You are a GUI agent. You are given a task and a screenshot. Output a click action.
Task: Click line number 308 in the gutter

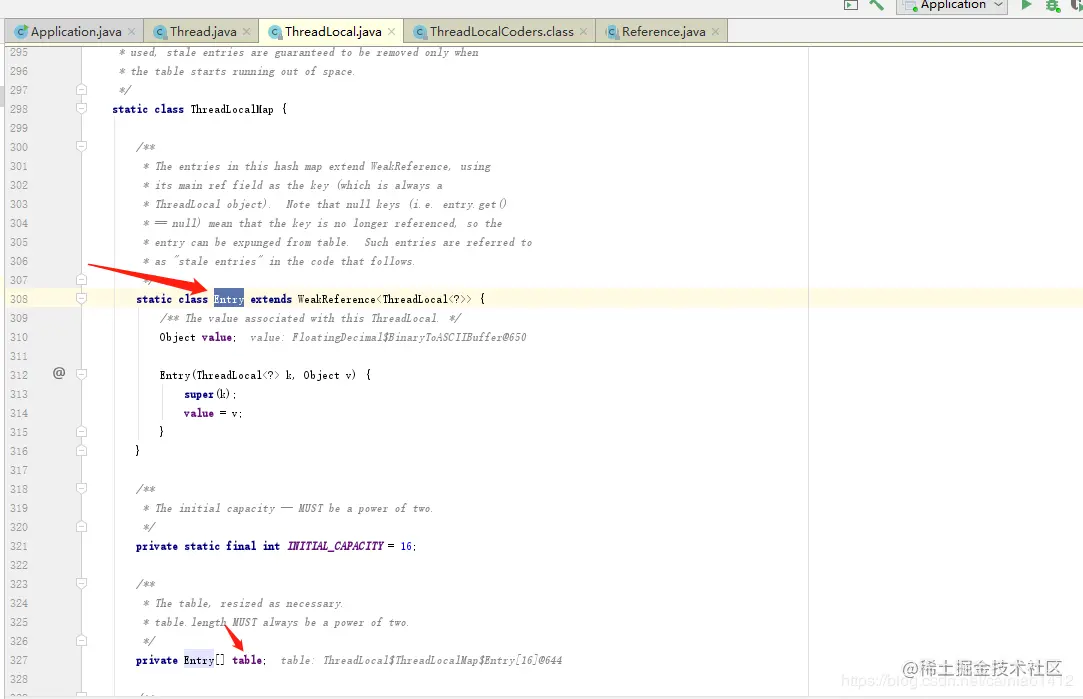(19, 299)
